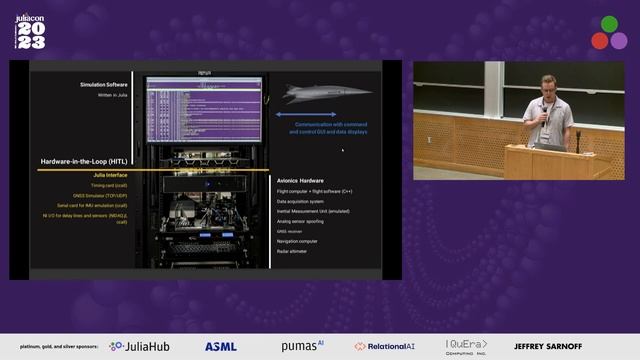Viewport: 640px width, 360px height.
Task: Click the 'Navigation computer' line
Action: click(x=297, y=242)
